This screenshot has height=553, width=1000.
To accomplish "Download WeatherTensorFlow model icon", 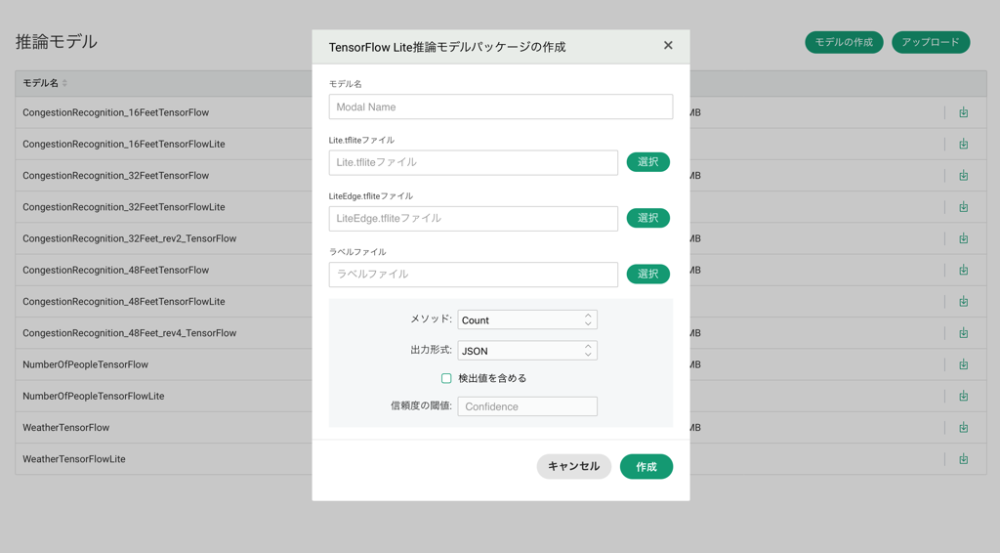I will 963,427.
